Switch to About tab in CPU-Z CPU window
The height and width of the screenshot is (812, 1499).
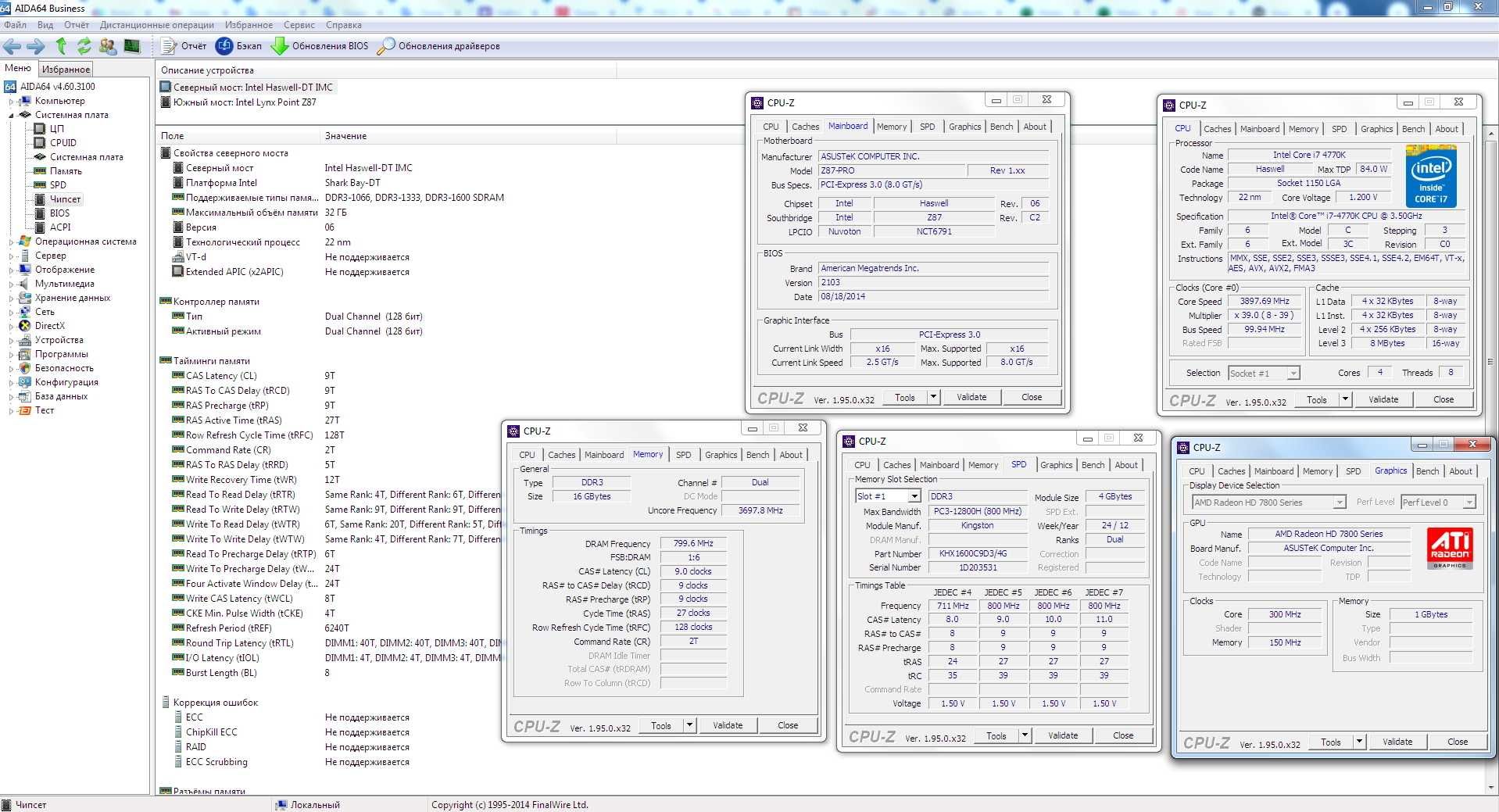click(1447, 129)
